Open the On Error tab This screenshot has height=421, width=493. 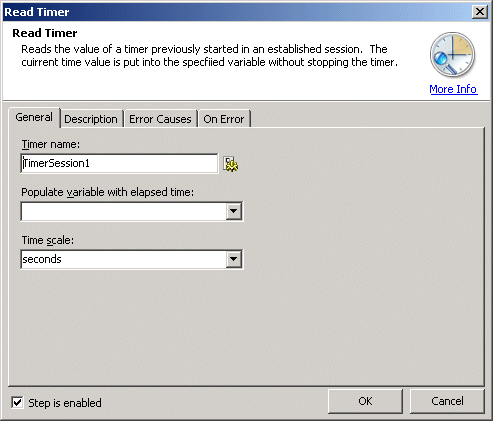point(224,119)
